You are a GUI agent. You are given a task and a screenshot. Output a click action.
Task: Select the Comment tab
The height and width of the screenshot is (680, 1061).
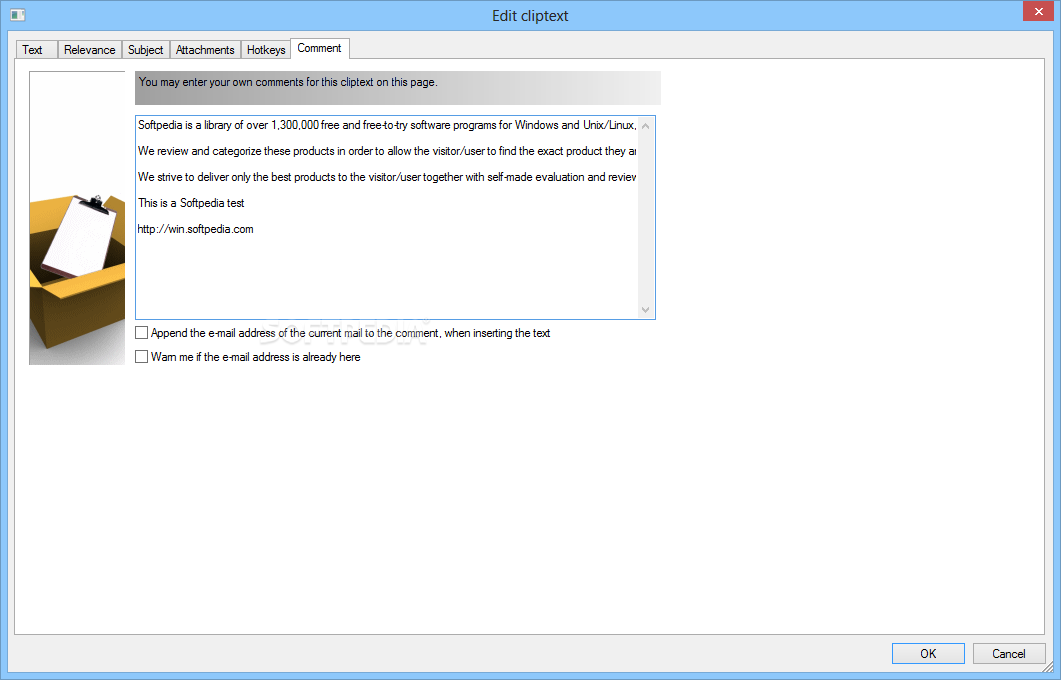tap(319, 48)
